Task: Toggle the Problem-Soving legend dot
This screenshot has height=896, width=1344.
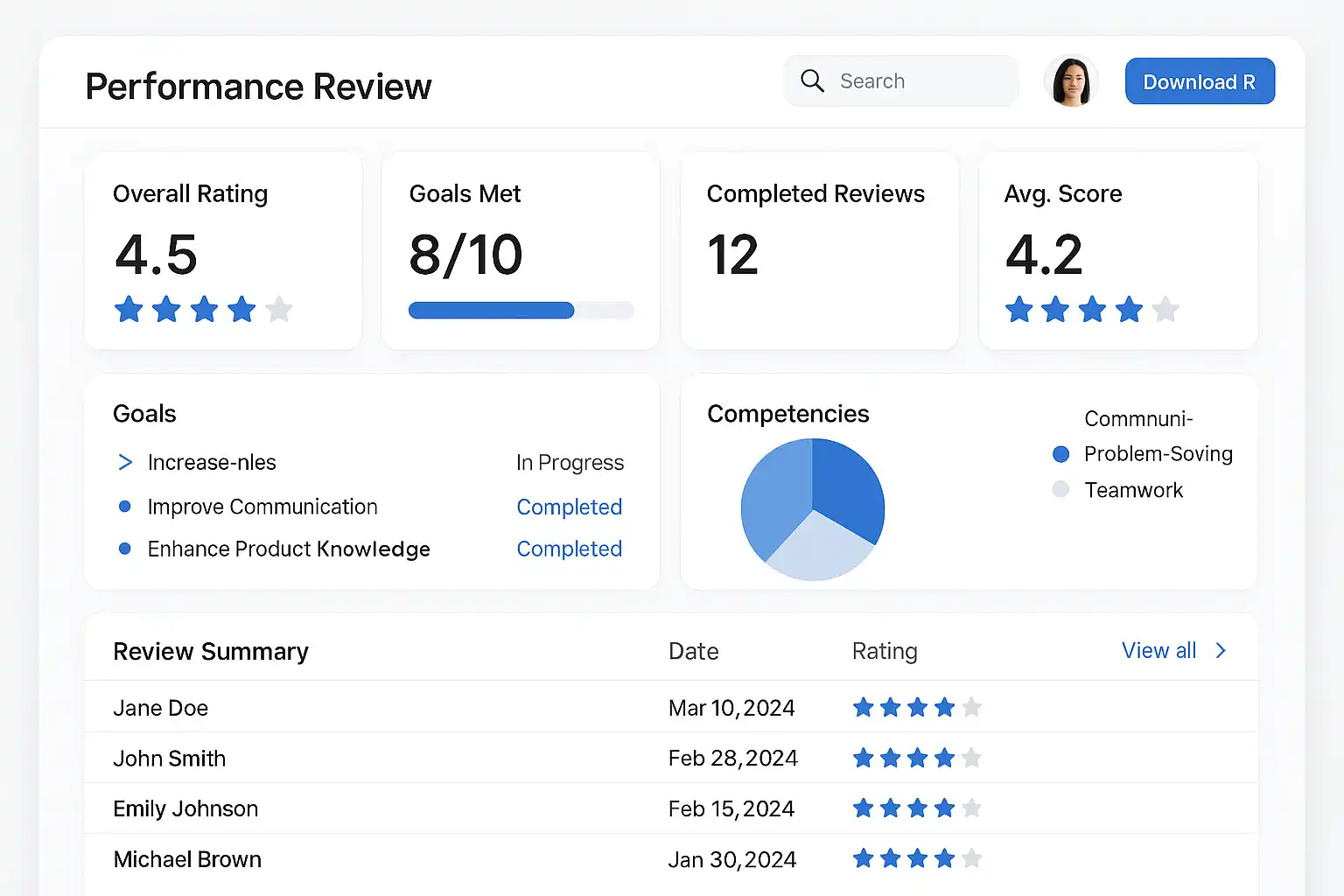Action: pyautogui.click(x=1060, y=454)
